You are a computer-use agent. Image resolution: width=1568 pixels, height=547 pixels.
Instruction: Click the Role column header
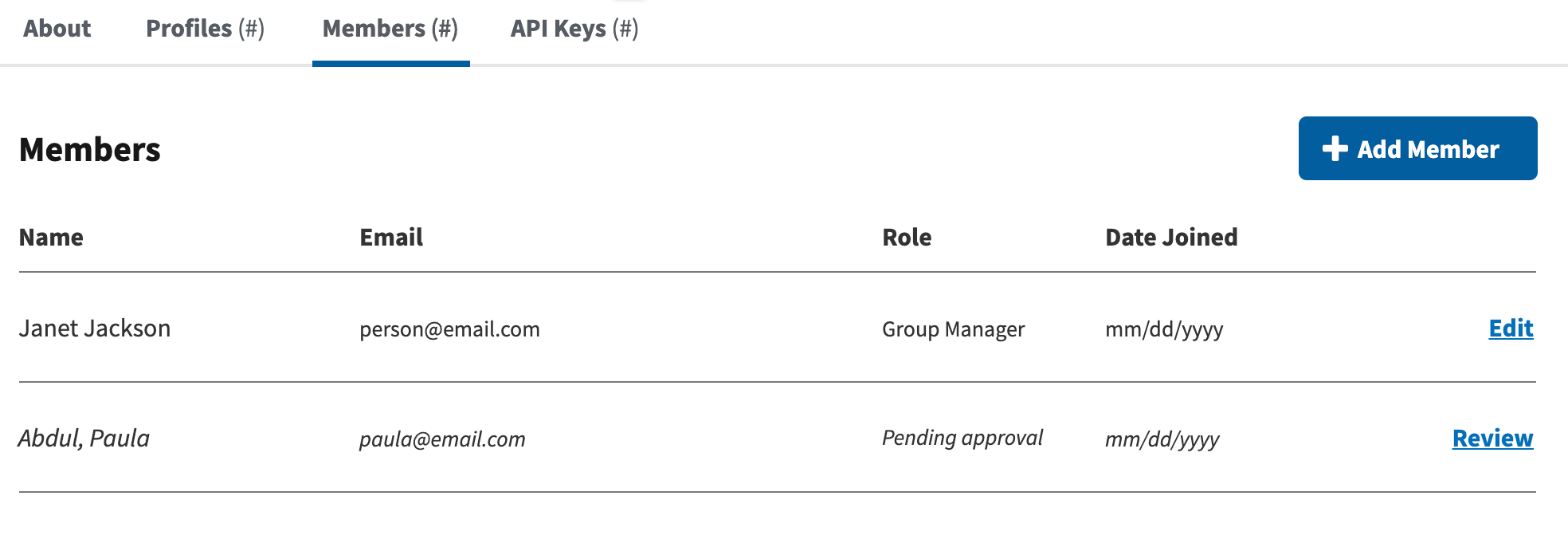pos(907,238)
